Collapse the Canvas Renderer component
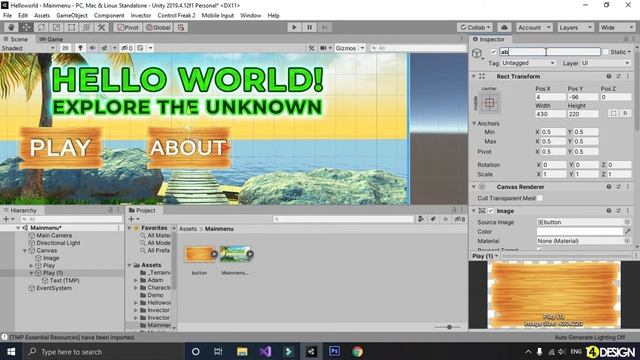This screenshot has width=640, height=360. [474, 187]
